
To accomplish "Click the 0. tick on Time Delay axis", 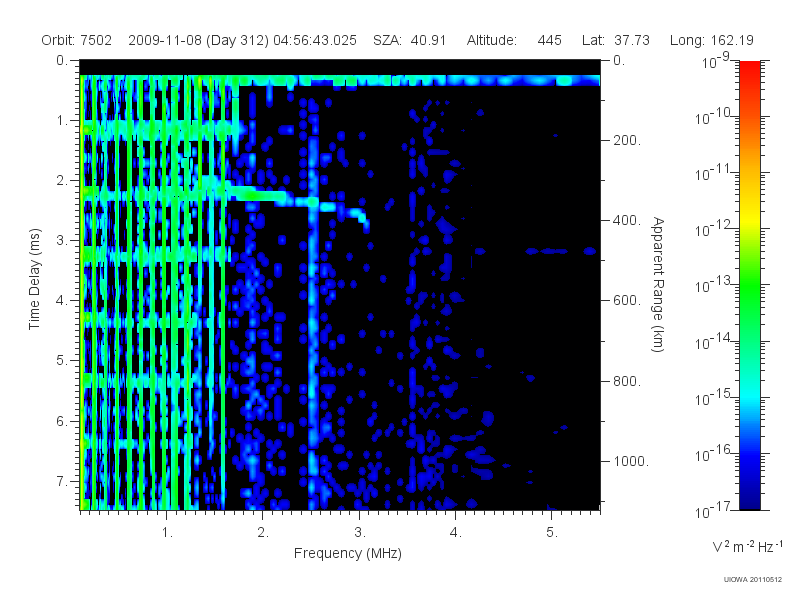I will [62, 61].
